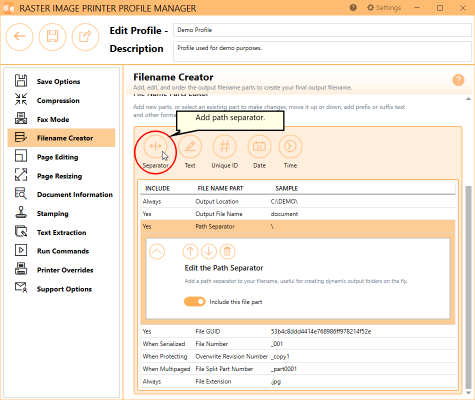Click the SAMPLE column header
The width and height of the screenshot is (475, 400).
[x=287, y=188]
